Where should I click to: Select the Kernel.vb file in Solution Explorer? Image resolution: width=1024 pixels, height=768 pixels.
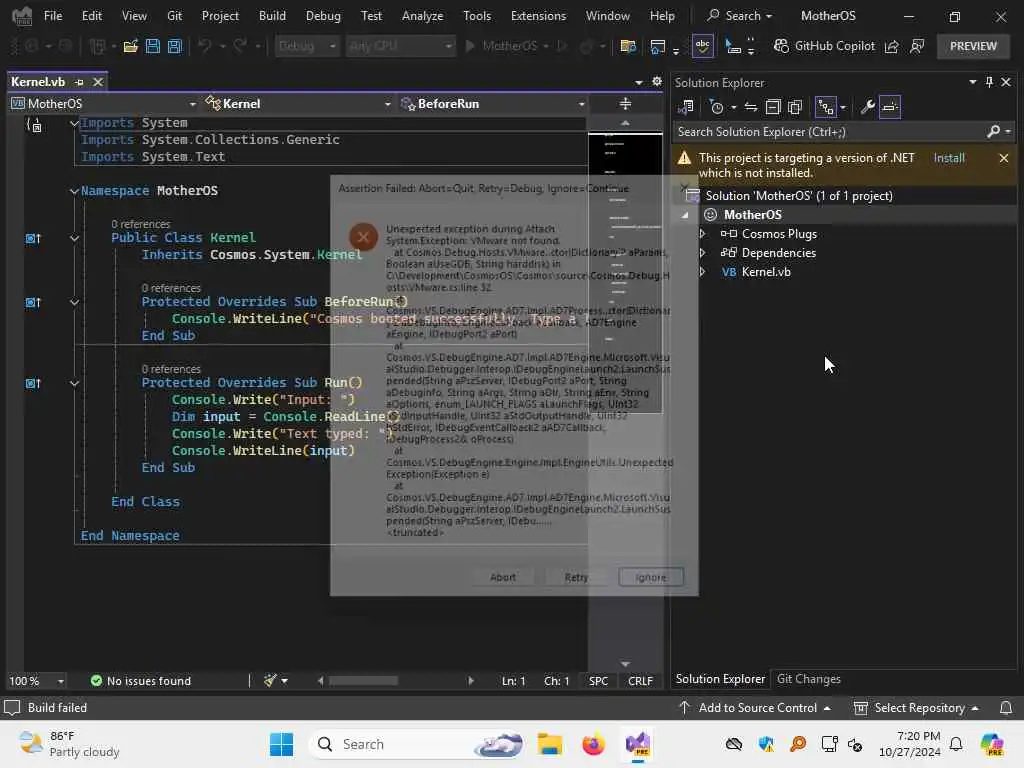[x=765, y=272]
